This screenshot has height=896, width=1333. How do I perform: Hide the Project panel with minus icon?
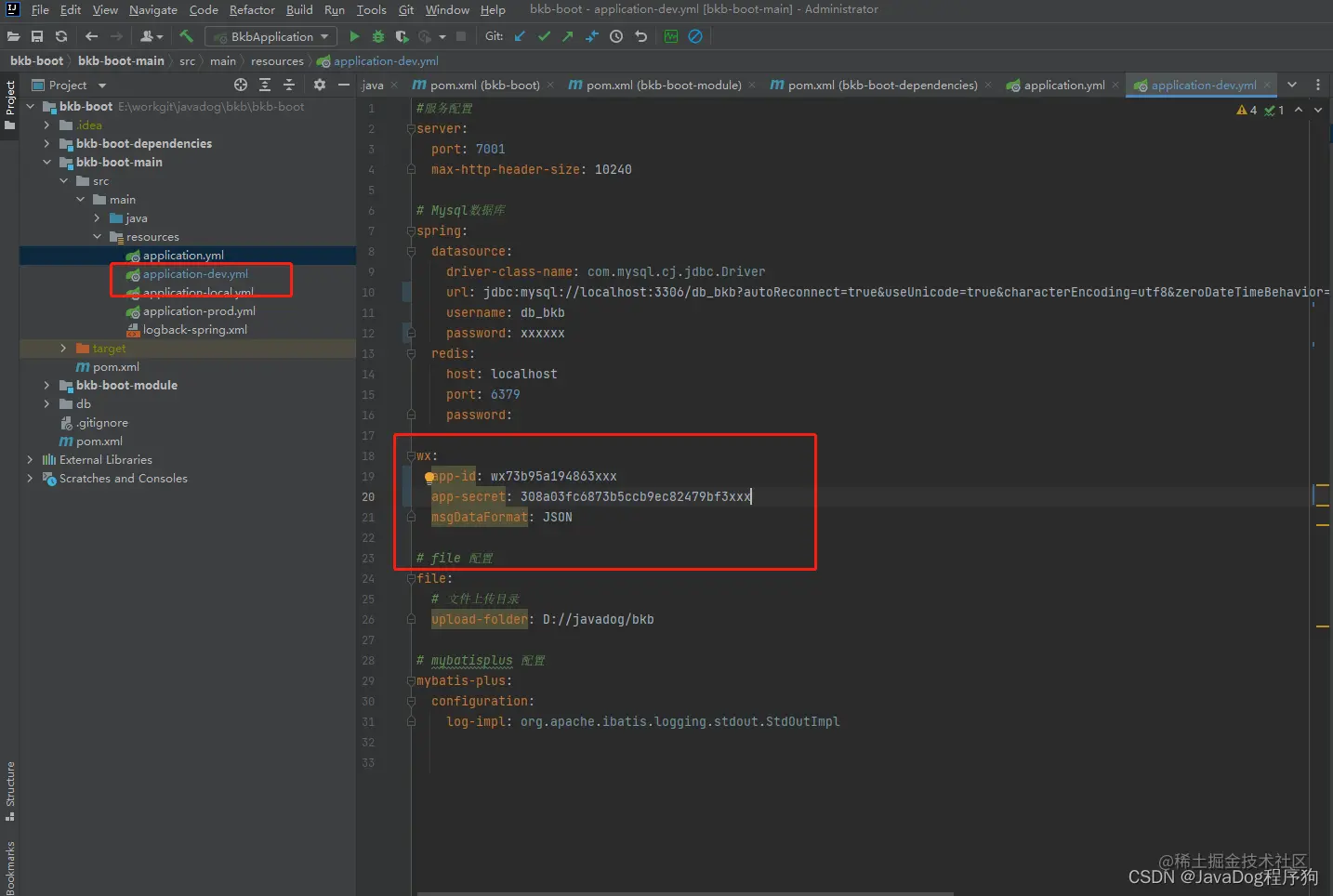click(x=344, y=85)
